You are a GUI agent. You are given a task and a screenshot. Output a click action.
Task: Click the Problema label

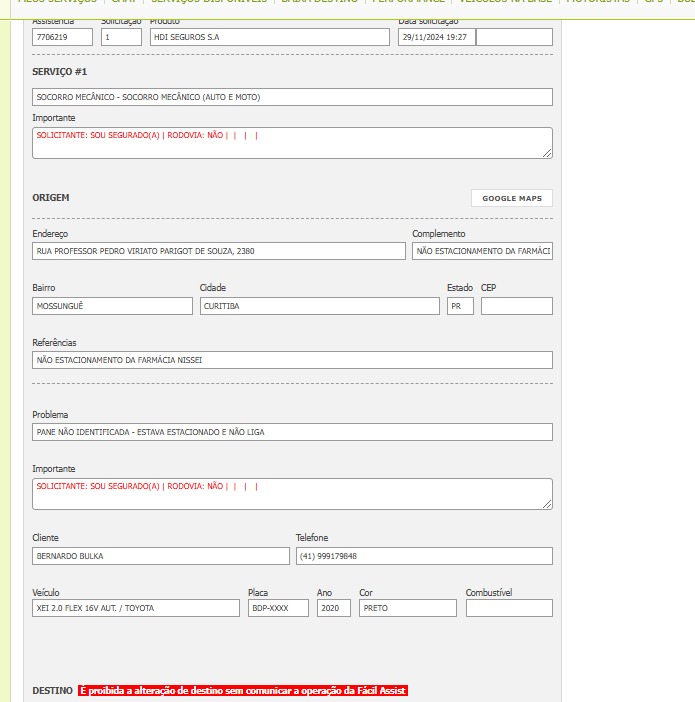pyautogui.click(x=50, y=415)
